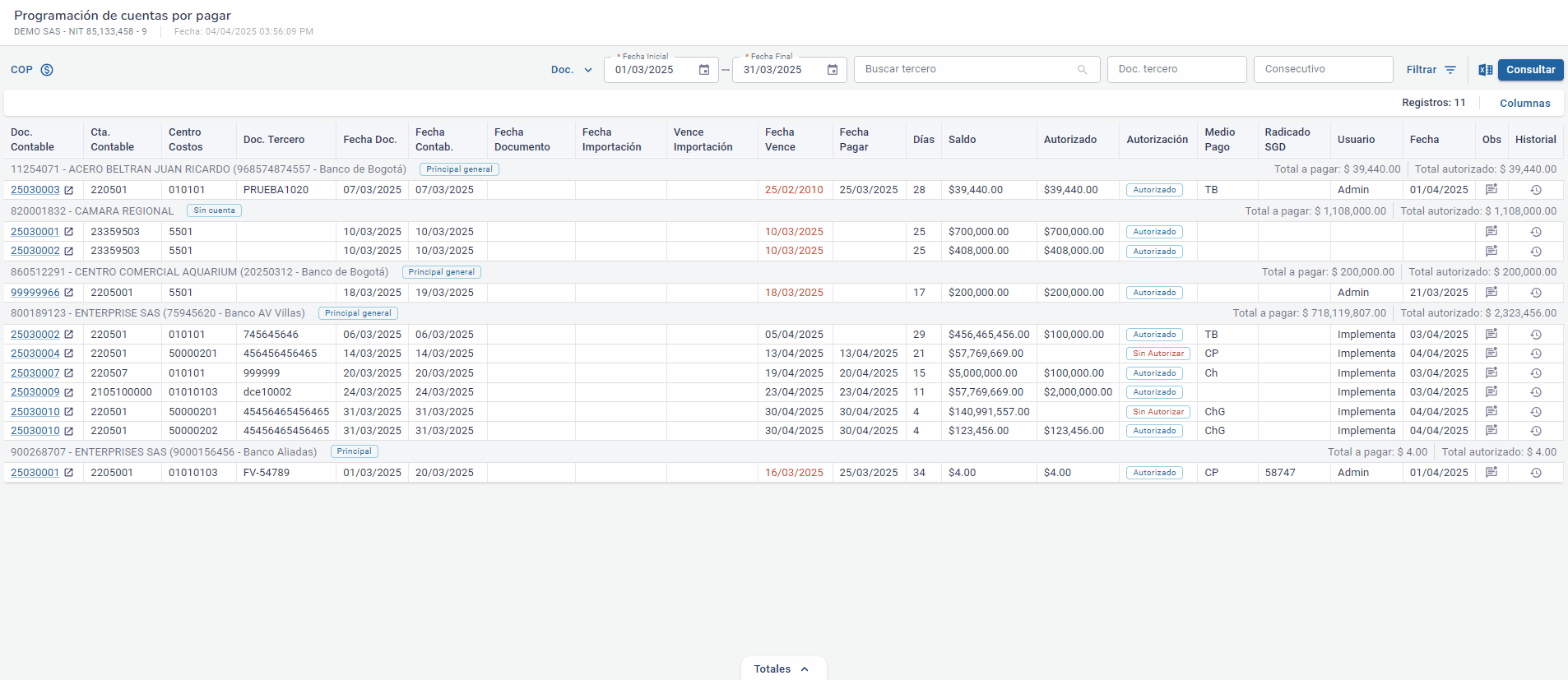1568x680 pixels.
Task: Open document link 99999966
Action: [x=35, y=293]
